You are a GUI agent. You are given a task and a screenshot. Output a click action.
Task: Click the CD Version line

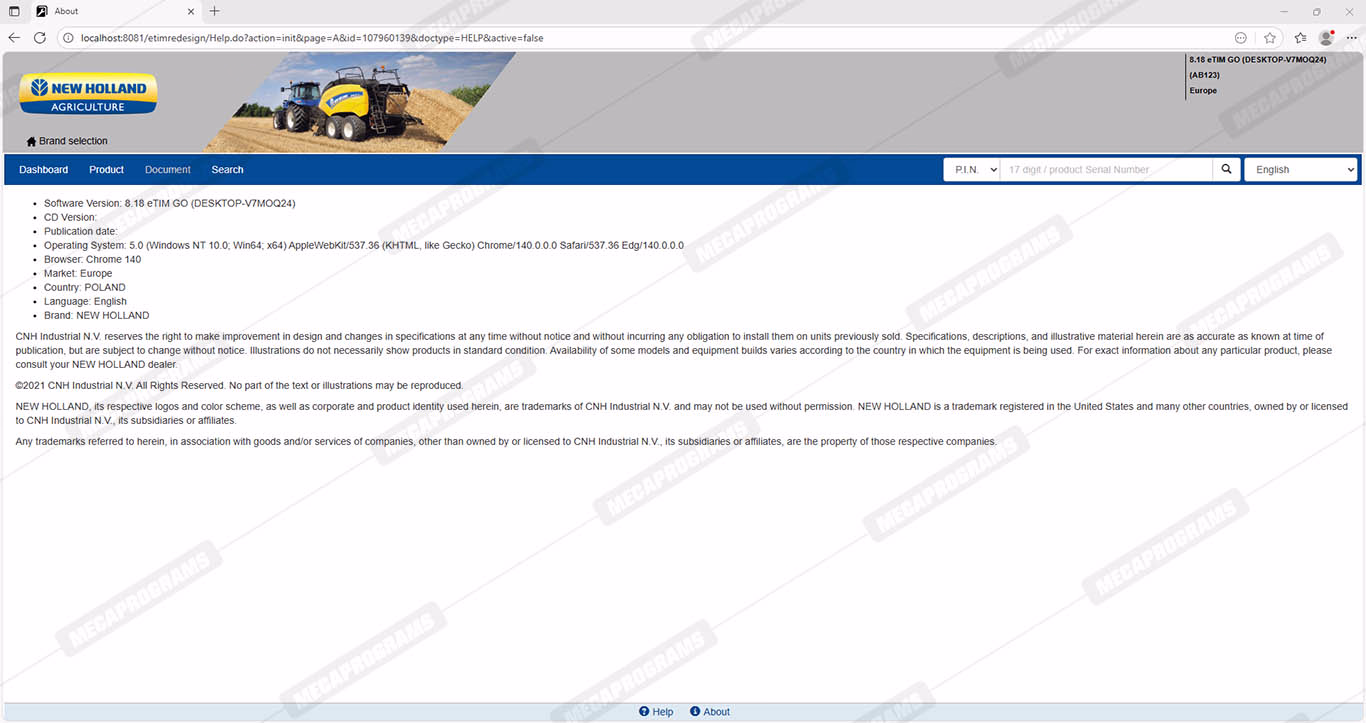click(x=70, y=217)
